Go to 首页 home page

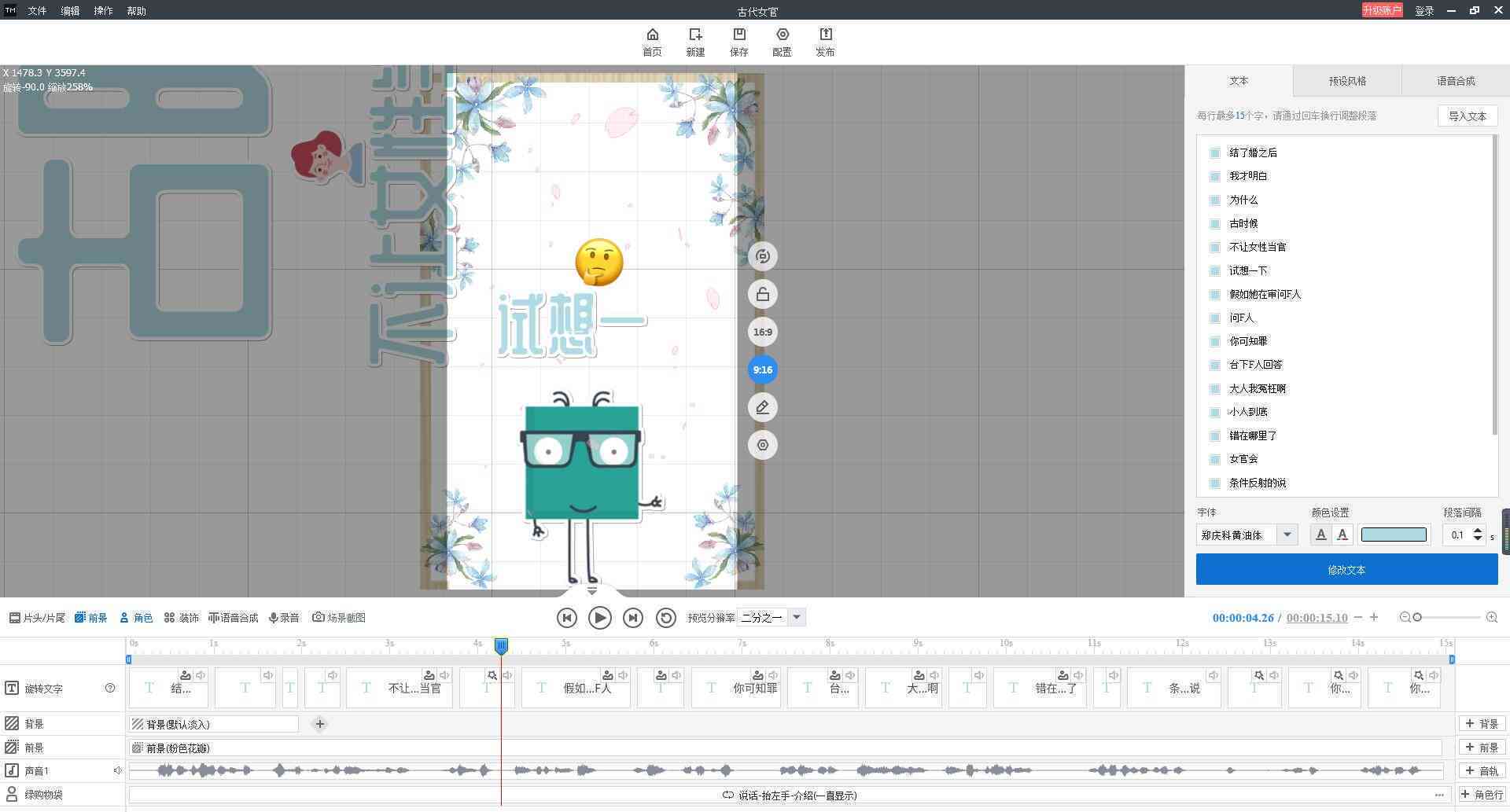tap(652, 42)
